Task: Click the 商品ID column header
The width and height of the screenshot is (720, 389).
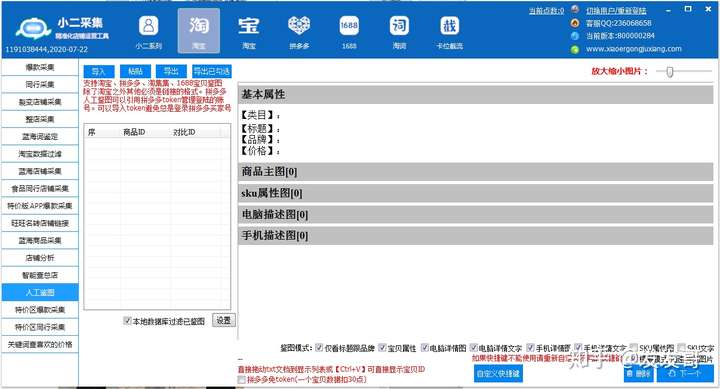Action: pyautogui.click(x=146, y=132)
